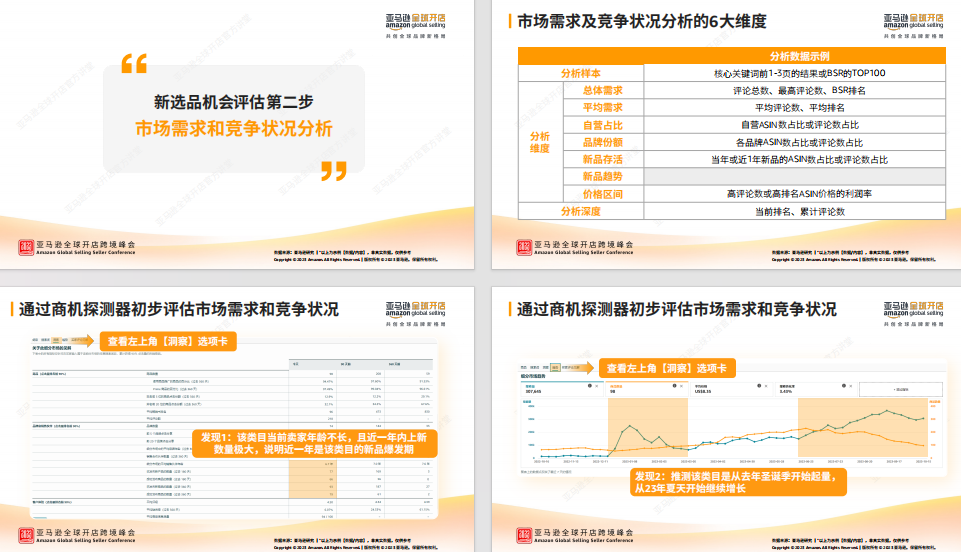Click the 总体需求 cell
Viewport: 961px width, 552px height.
pyautogui.click(x=602, y=90)
